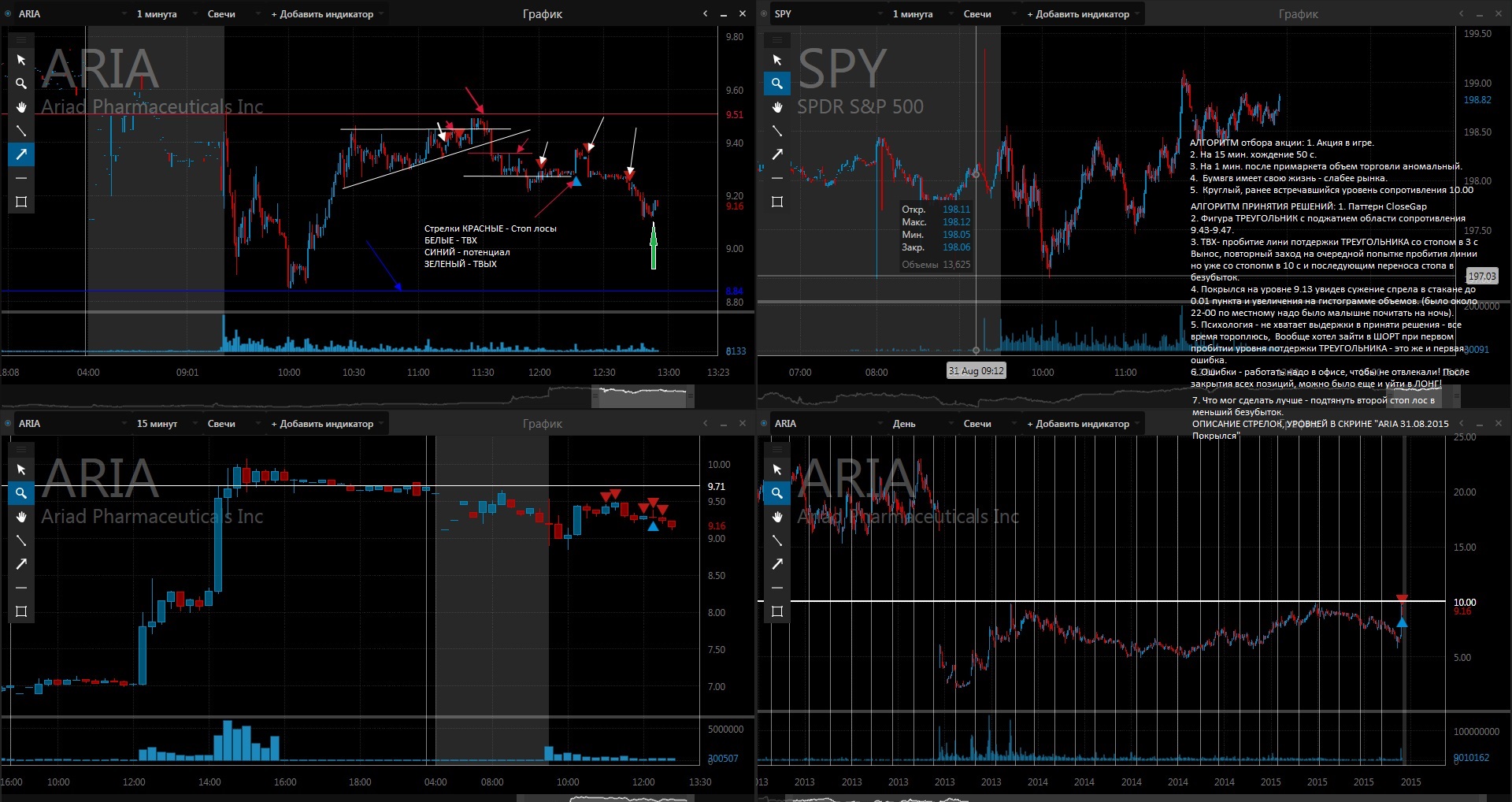The image size is (1512, 802).
Task: Select arrow drawing tool in SPY chart
Action: click(x=777, y=154)
